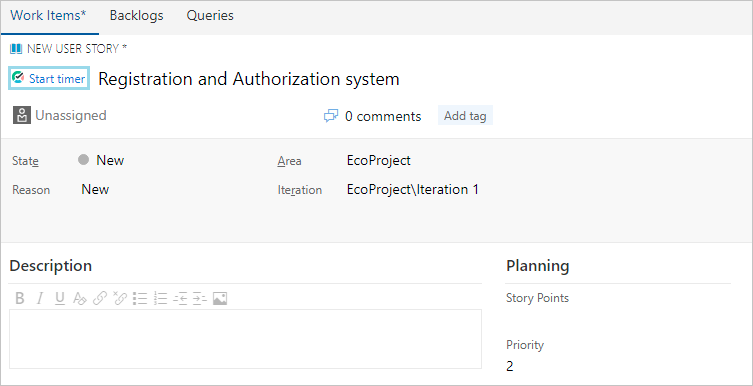Click the user story book icon
The image size is (753, 386).
16,48
